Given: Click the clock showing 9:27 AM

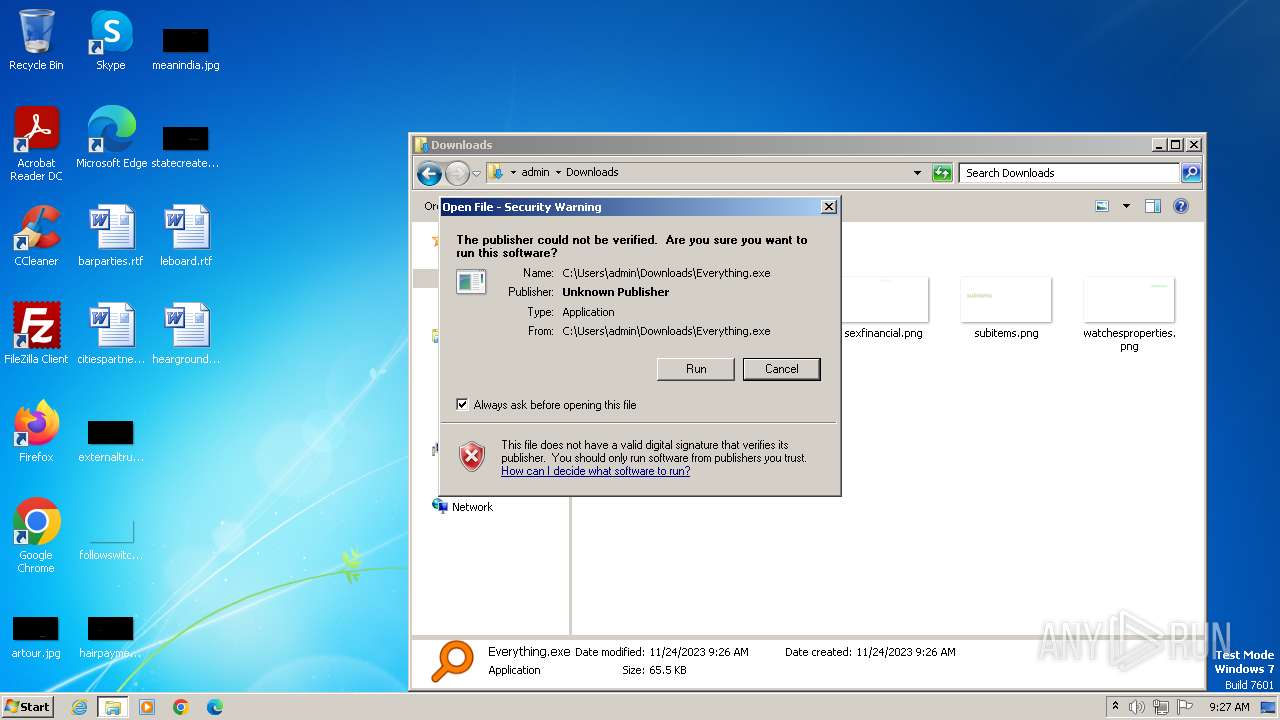Looking at the screenshot, I should coord(1229,707).
